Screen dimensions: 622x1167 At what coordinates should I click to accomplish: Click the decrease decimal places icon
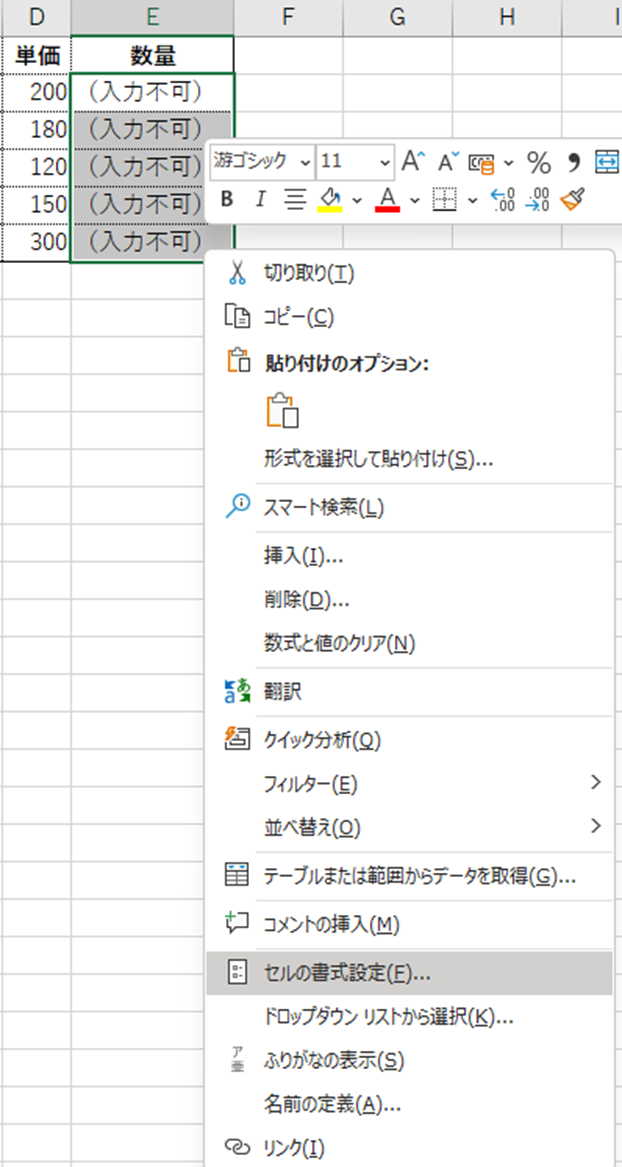coord(537,199)
